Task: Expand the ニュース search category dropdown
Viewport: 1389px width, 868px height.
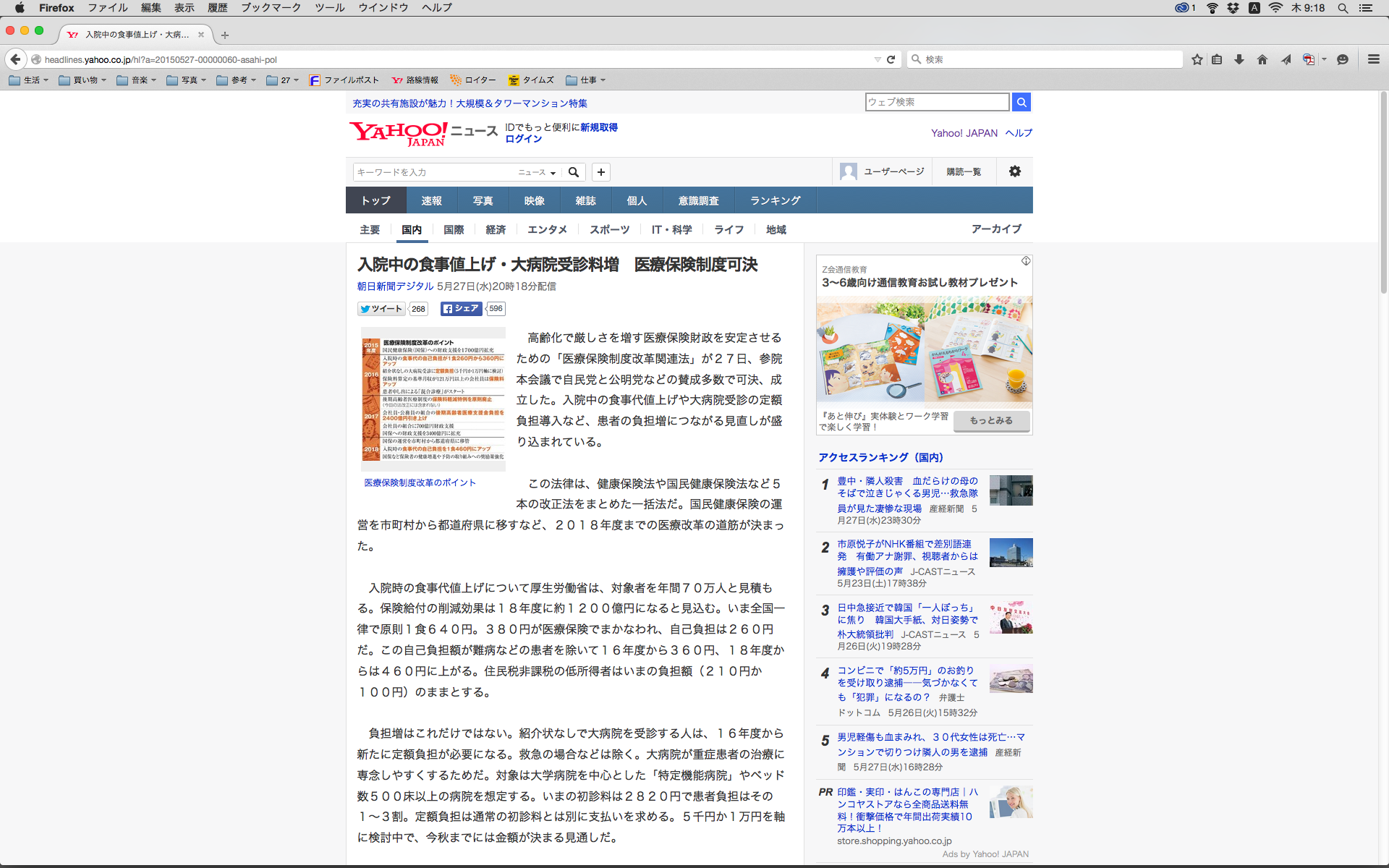Action: point(537,172)
